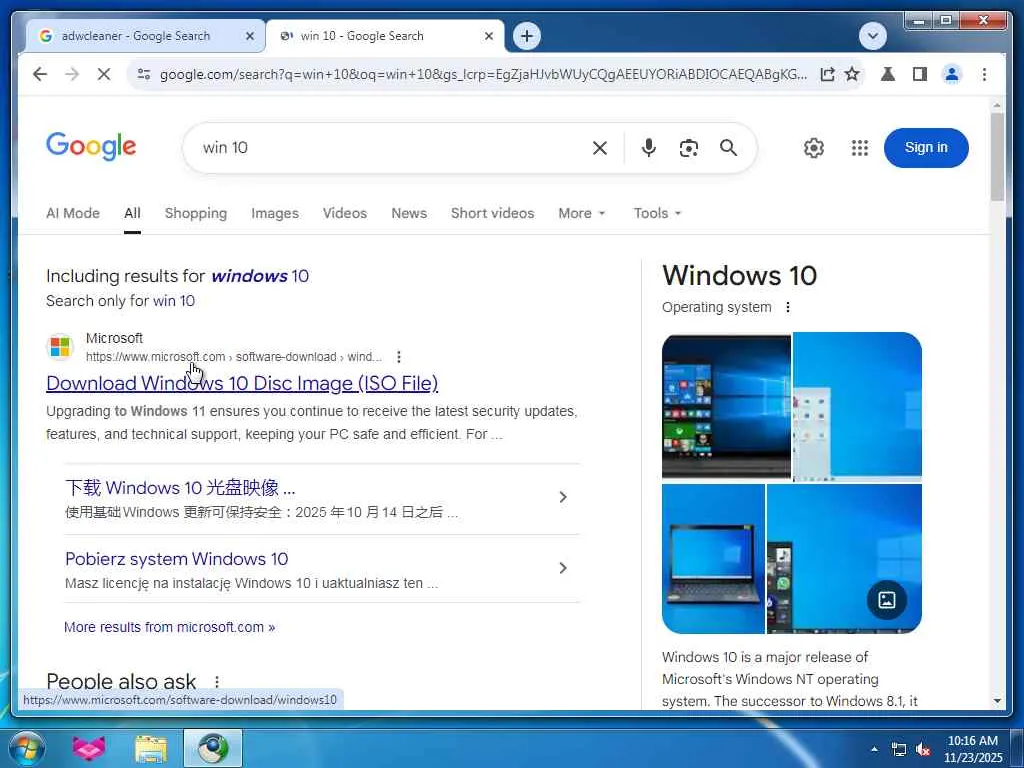Search by image with Lens

(688, 148)
